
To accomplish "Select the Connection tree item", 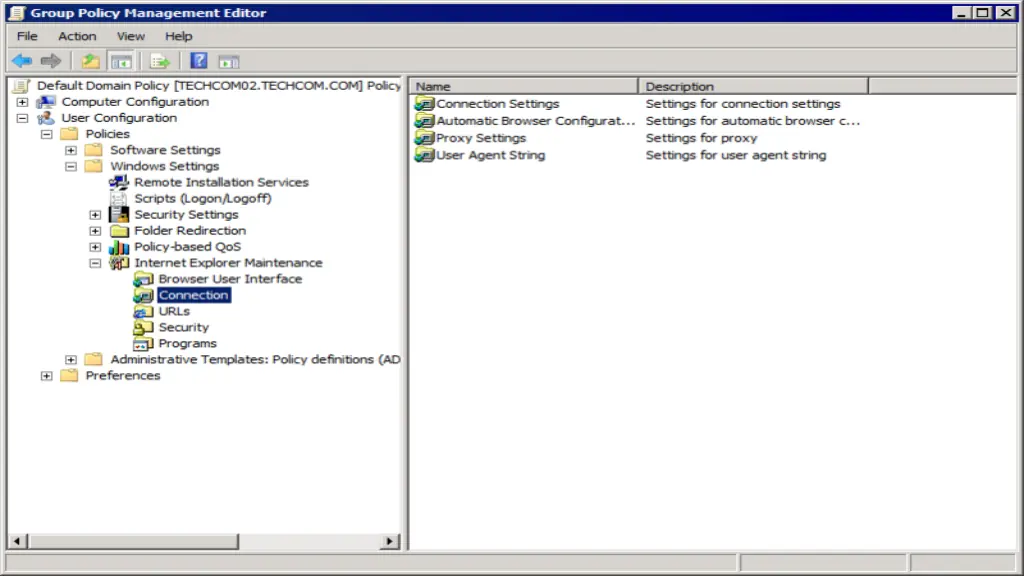I will 194,295.
